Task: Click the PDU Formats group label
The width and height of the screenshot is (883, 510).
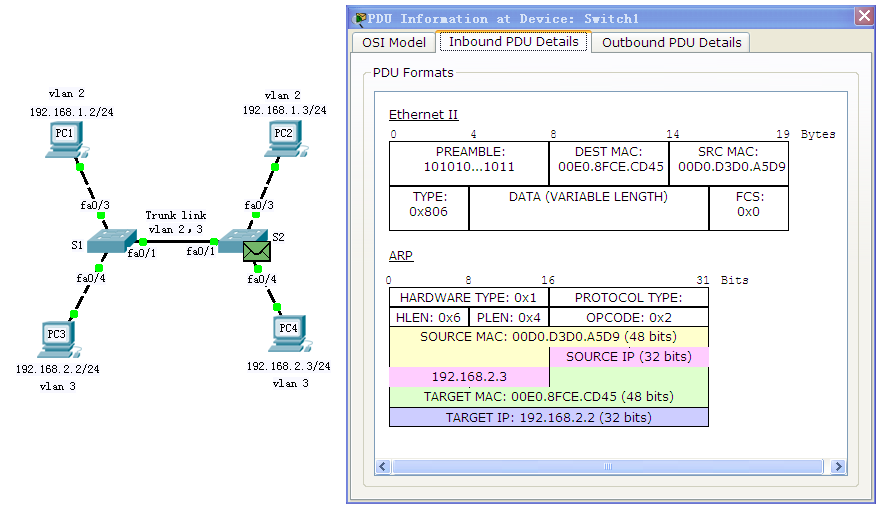Action: click(413, 73)
